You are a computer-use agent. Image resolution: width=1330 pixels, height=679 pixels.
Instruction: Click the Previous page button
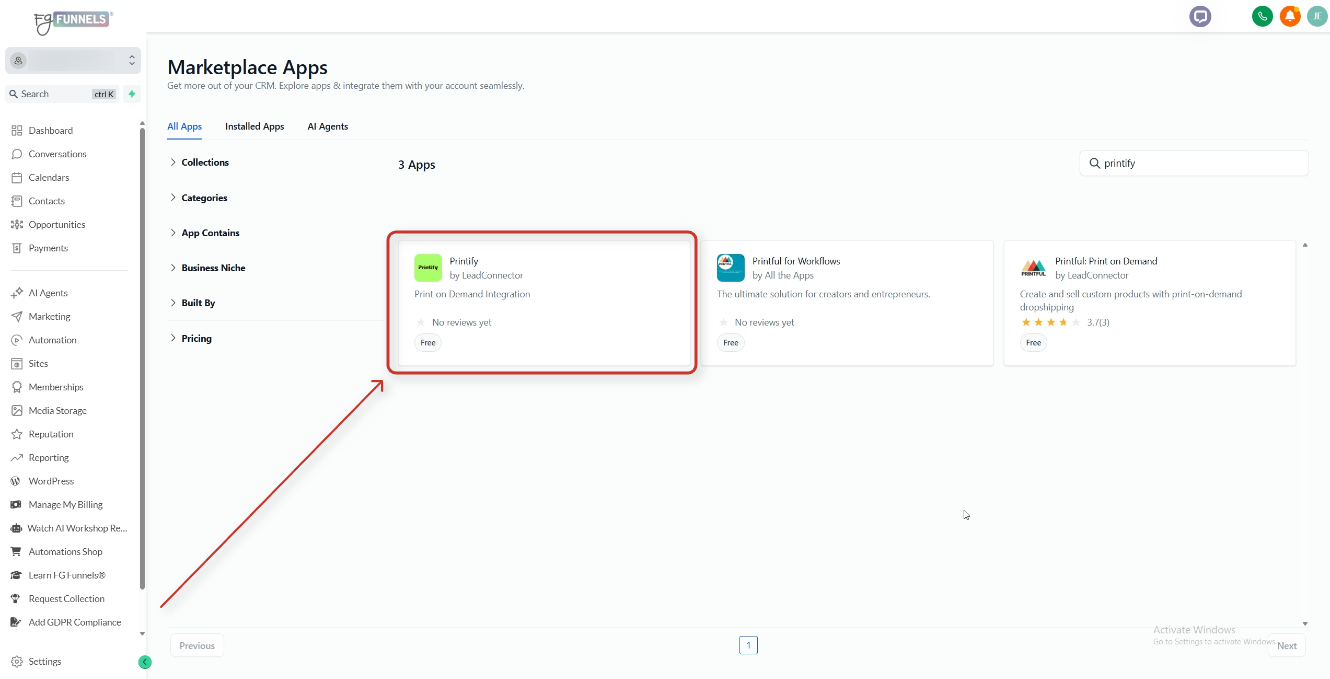click(x=197, y=645)
